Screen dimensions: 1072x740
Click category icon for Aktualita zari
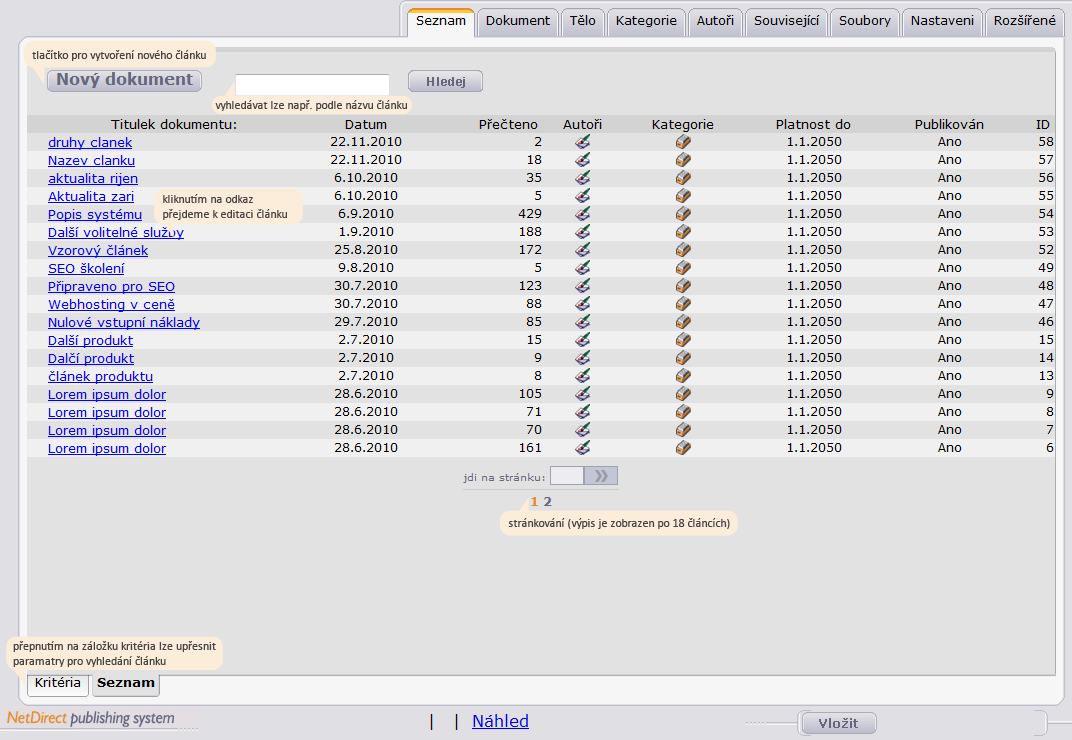pos(683,196)
